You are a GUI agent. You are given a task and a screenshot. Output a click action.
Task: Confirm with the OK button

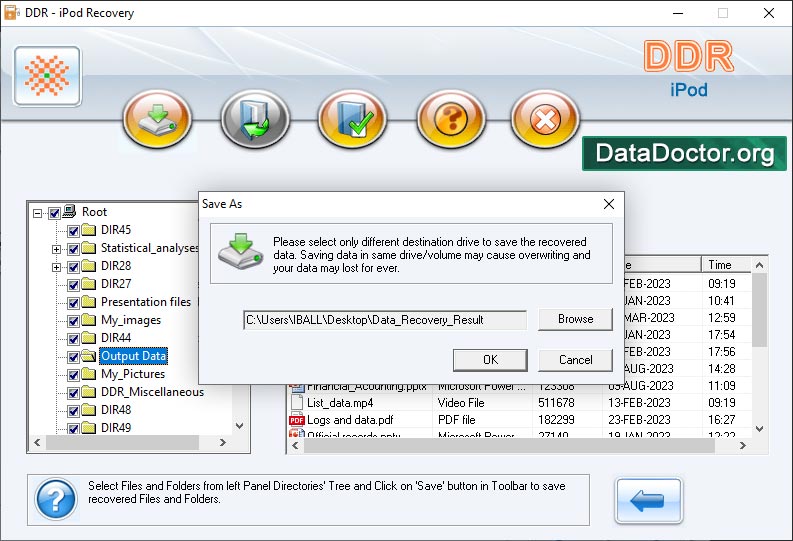(x=491, y=360)
